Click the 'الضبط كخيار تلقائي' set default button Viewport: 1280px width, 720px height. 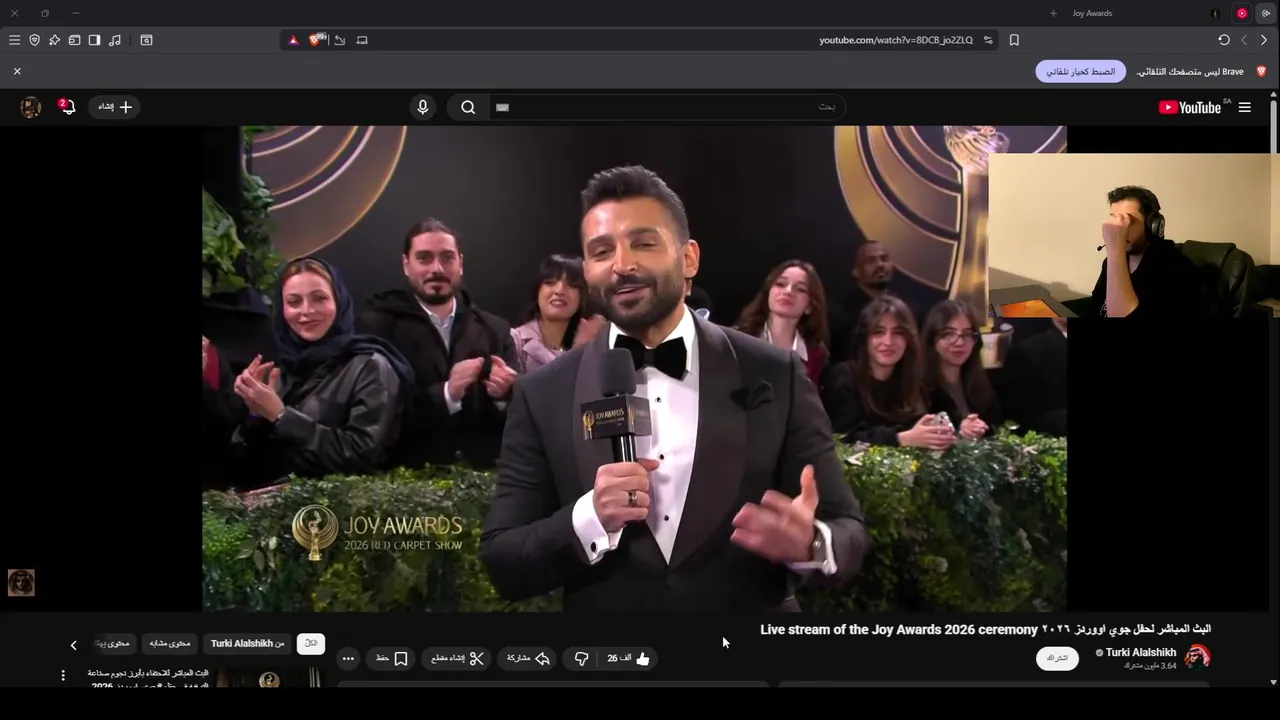click(x=1080, y=72)
